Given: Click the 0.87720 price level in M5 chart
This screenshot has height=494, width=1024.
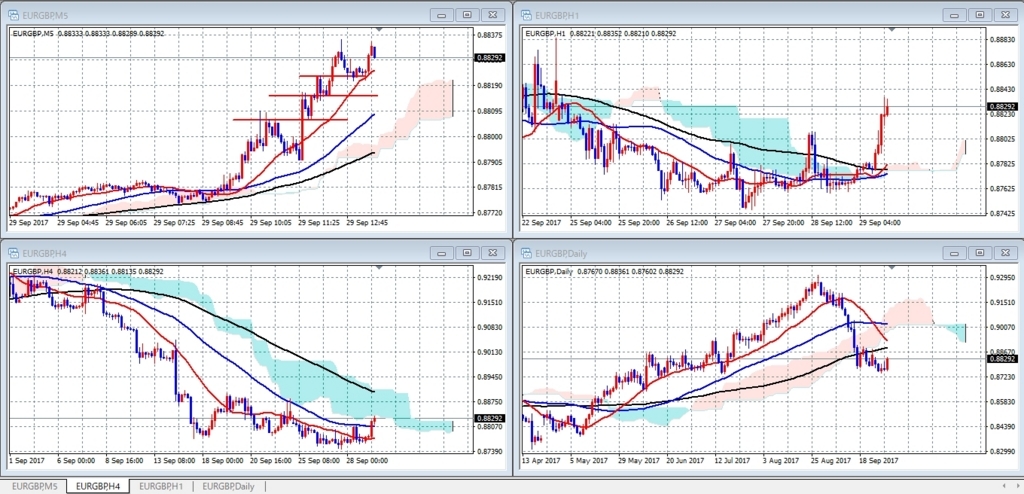Looking at the screenshot, I should tap(489, 213).
